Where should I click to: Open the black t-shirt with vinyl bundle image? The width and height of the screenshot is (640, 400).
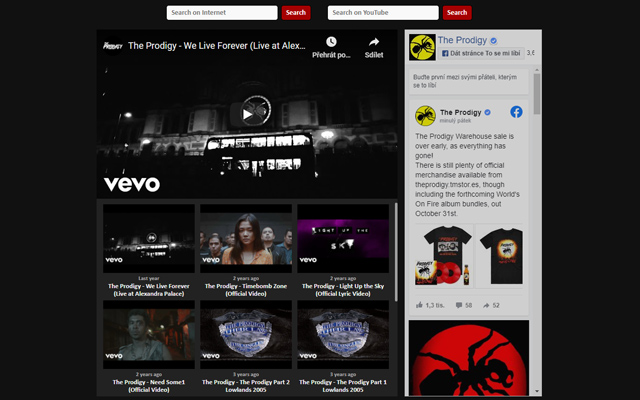(444, 256)
